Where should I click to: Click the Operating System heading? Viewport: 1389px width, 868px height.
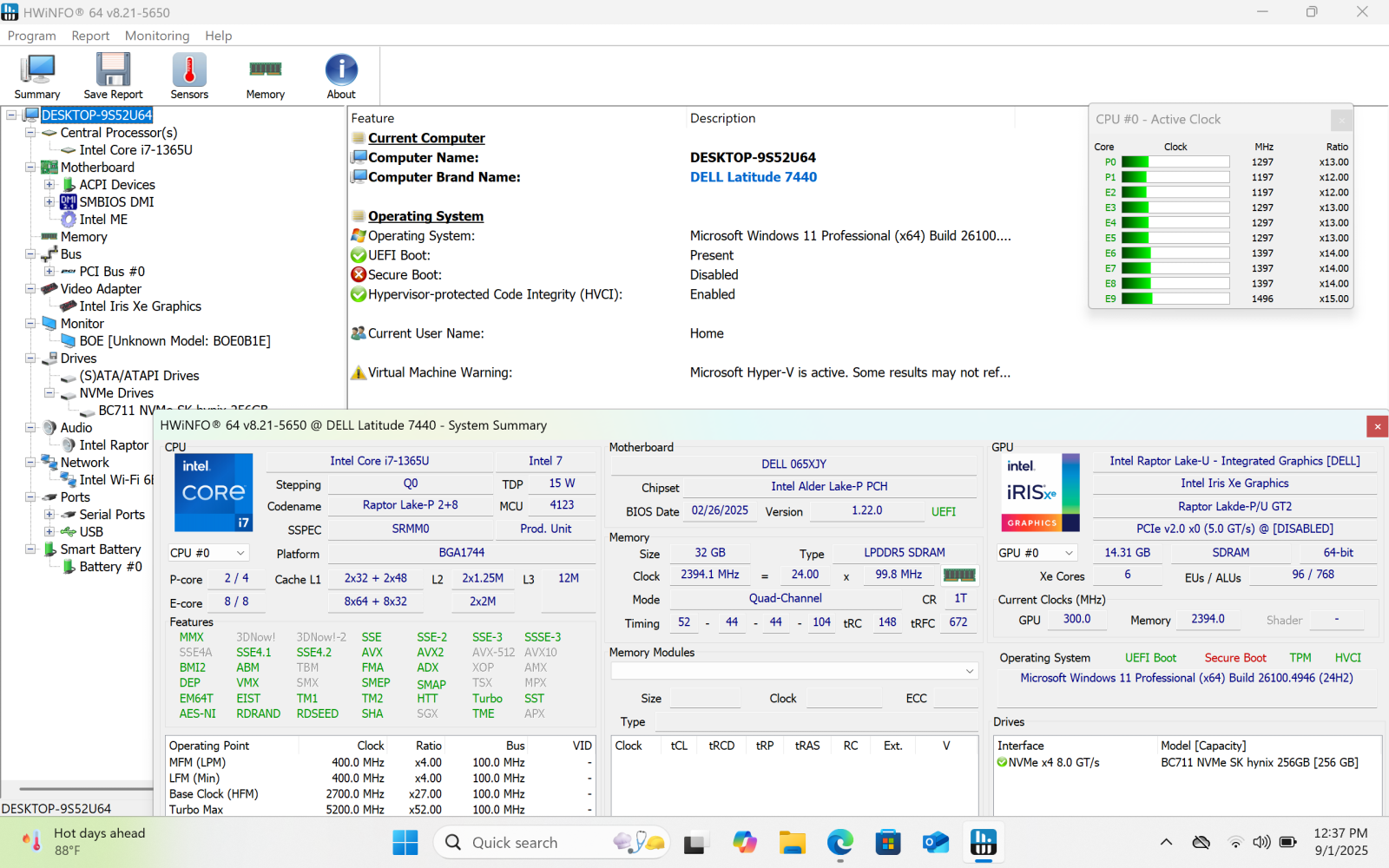pos(425,216)
